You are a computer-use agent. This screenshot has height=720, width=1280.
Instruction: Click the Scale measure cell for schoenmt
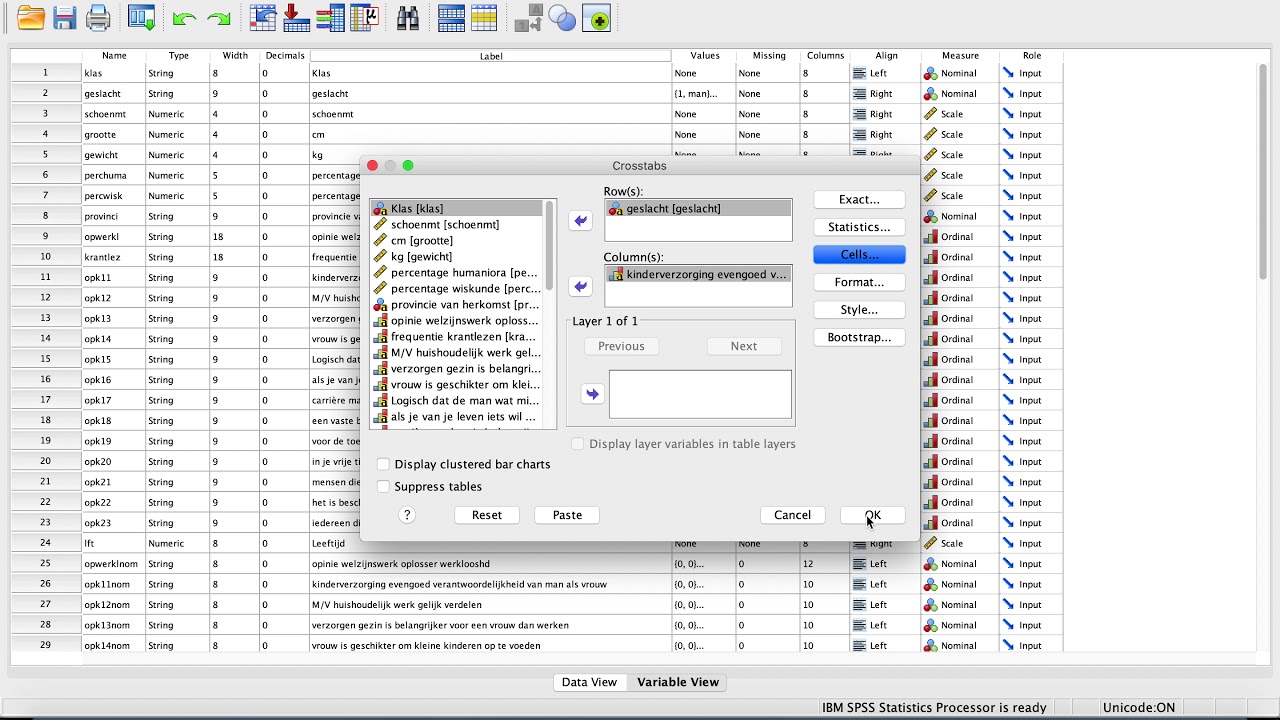click(960, 114)
